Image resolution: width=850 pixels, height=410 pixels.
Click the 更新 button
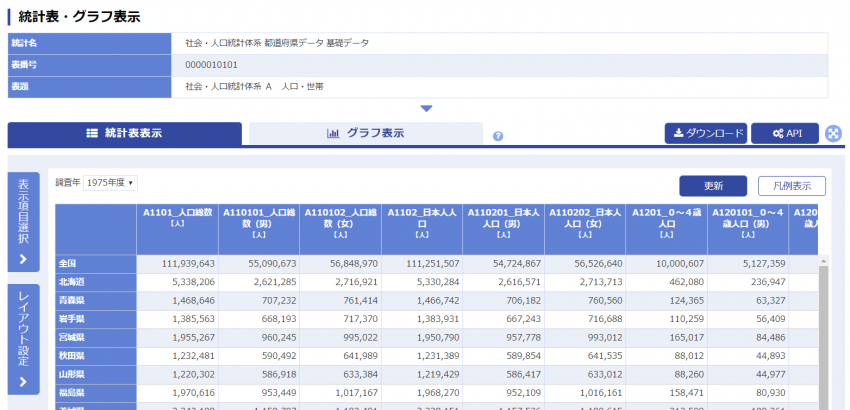(x=713, y=186)
